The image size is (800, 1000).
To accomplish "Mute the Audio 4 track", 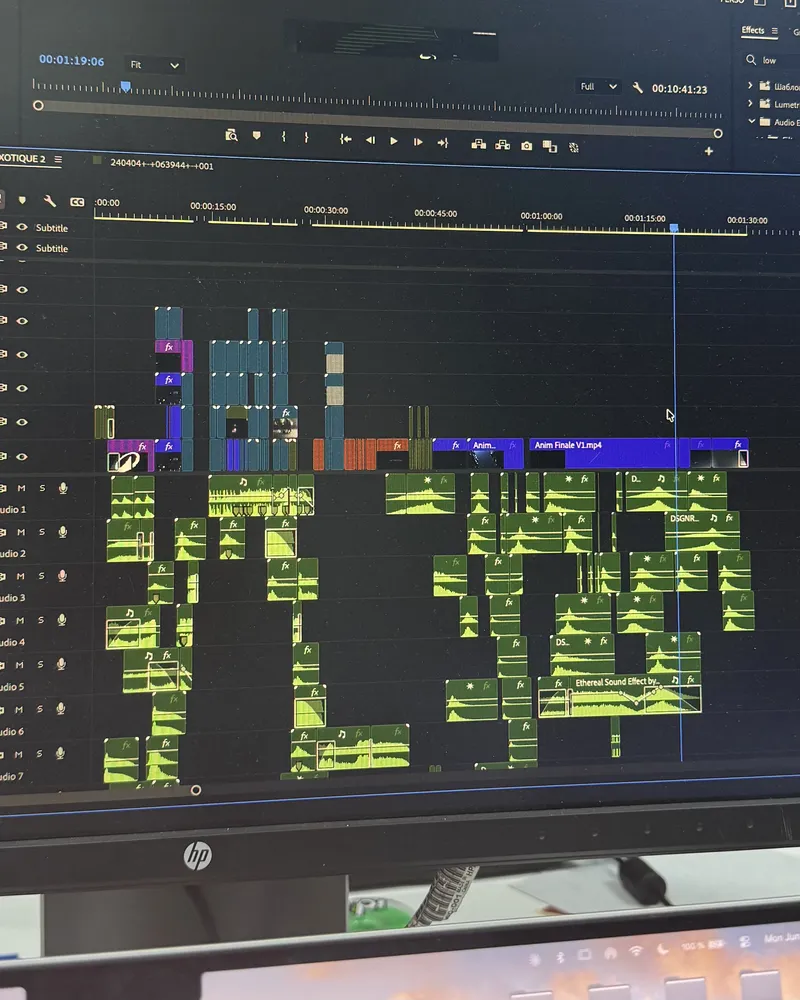I will point(20,621).
